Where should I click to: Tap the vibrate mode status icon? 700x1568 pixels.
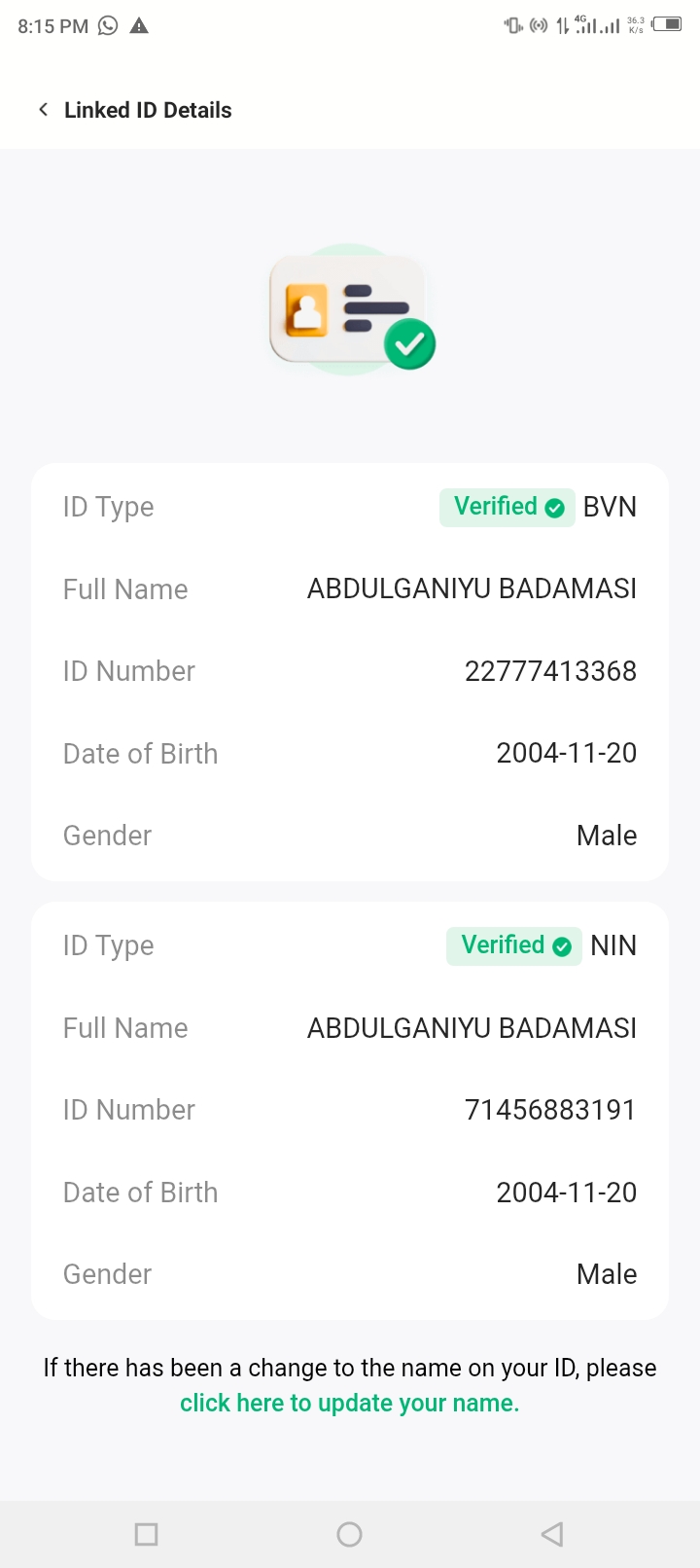click(512, 25)
